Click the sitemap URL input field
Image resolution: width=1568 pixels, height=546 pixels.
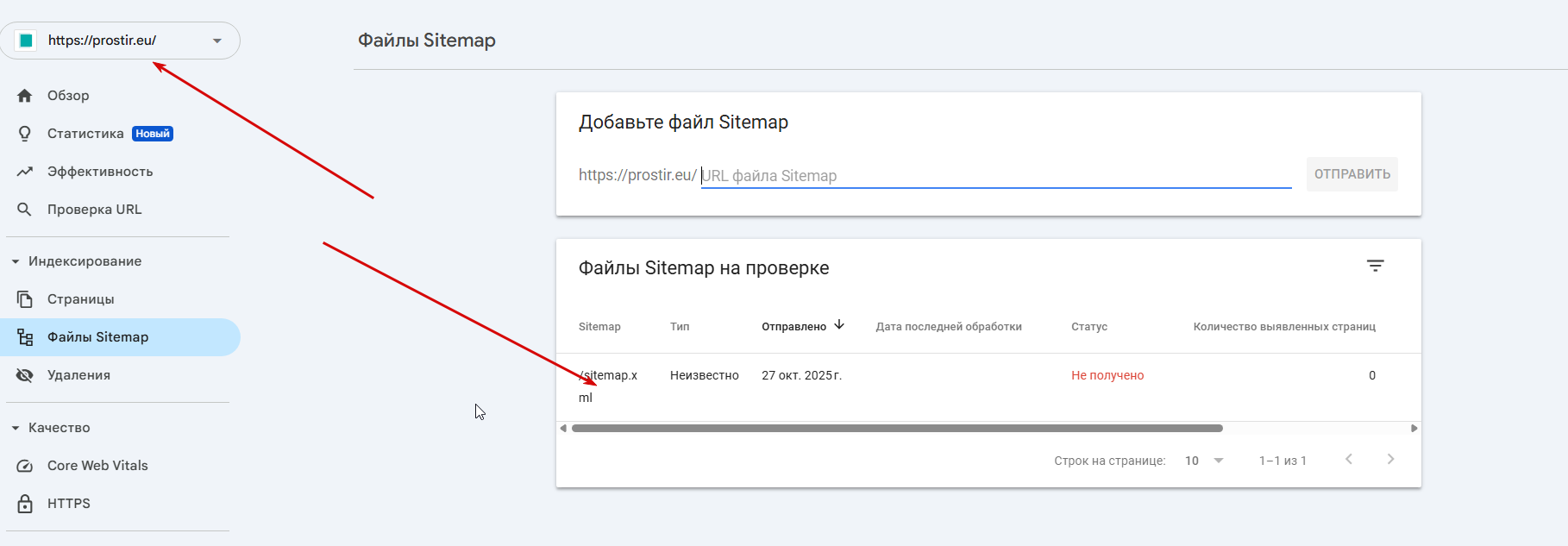(995, 176)
